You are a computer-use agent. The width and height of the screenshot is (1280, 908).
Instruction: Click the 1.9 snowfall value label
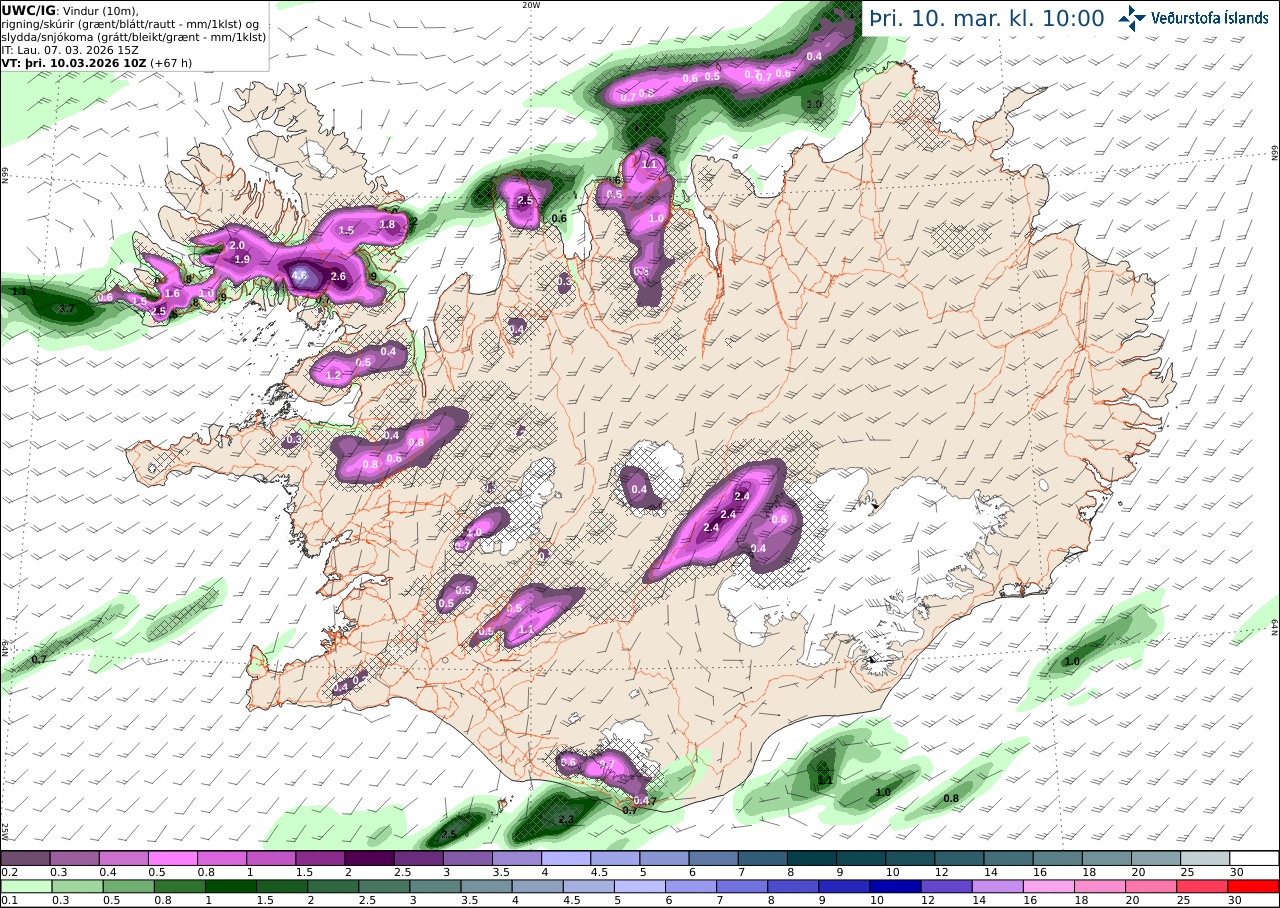[x=242, y=259]
